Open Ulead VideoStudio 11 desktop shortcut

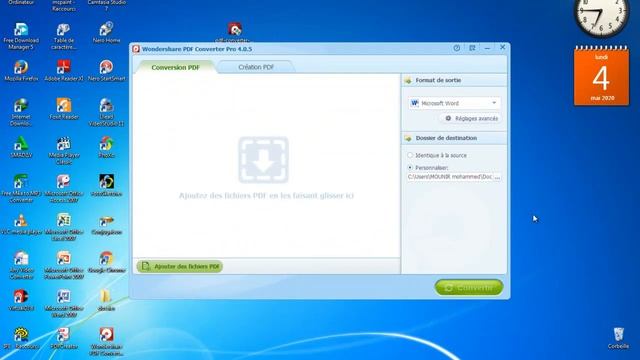106,112
